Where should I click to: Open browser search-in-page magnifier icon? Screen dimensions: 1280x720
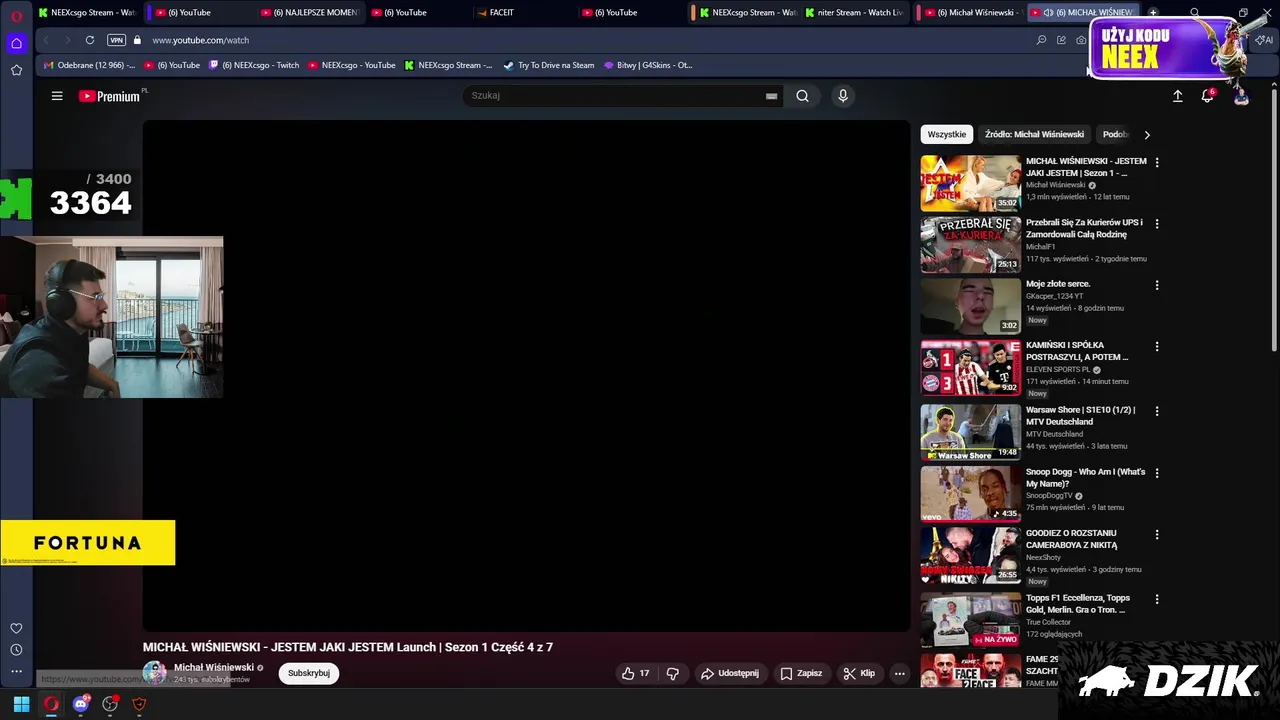[1041, 40]
